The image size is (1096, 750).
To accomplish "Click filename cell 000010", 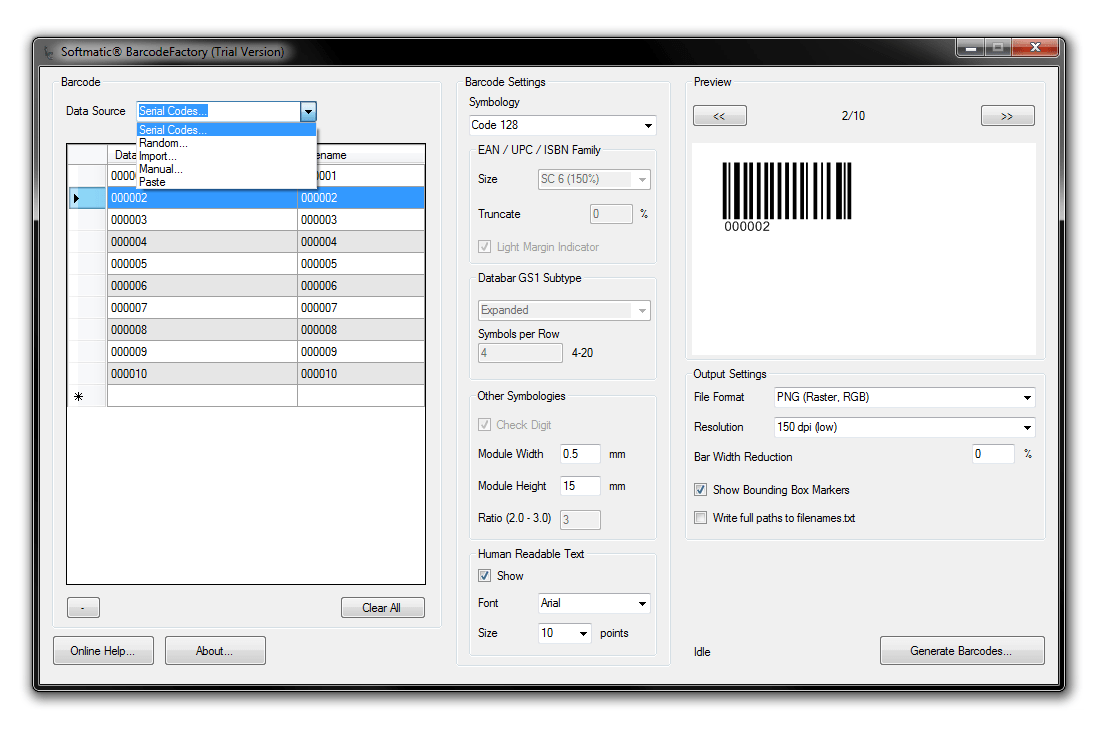I will [x=361, y=374].
